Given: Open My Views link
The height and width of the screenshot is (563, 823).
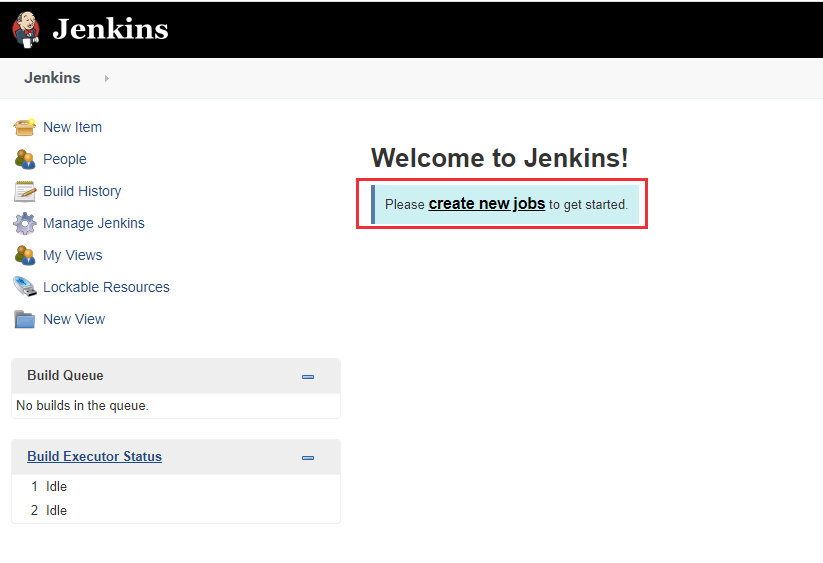Looking at the screenshot, I should click(x=72, y=255).
